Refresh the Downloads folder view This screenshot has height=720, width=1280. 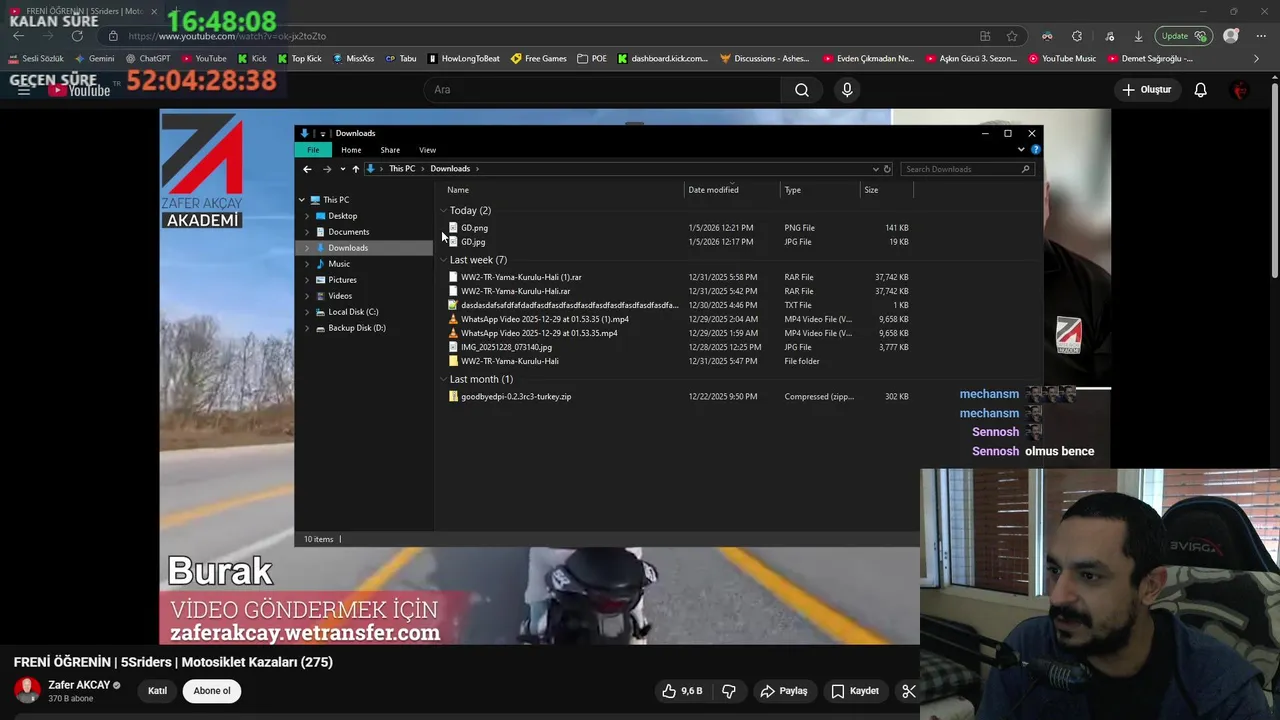click(x=887, y=169)
